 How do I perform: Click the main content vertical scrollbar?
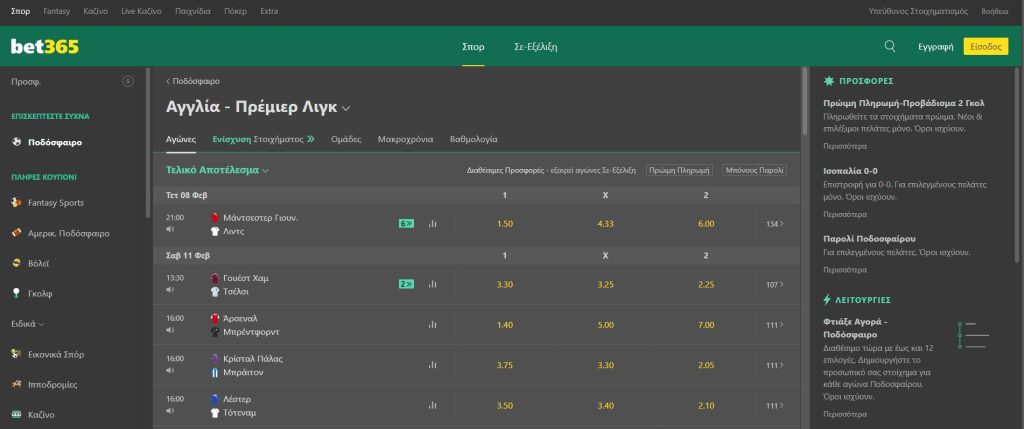pyautogui.click(x=805, y=100)
